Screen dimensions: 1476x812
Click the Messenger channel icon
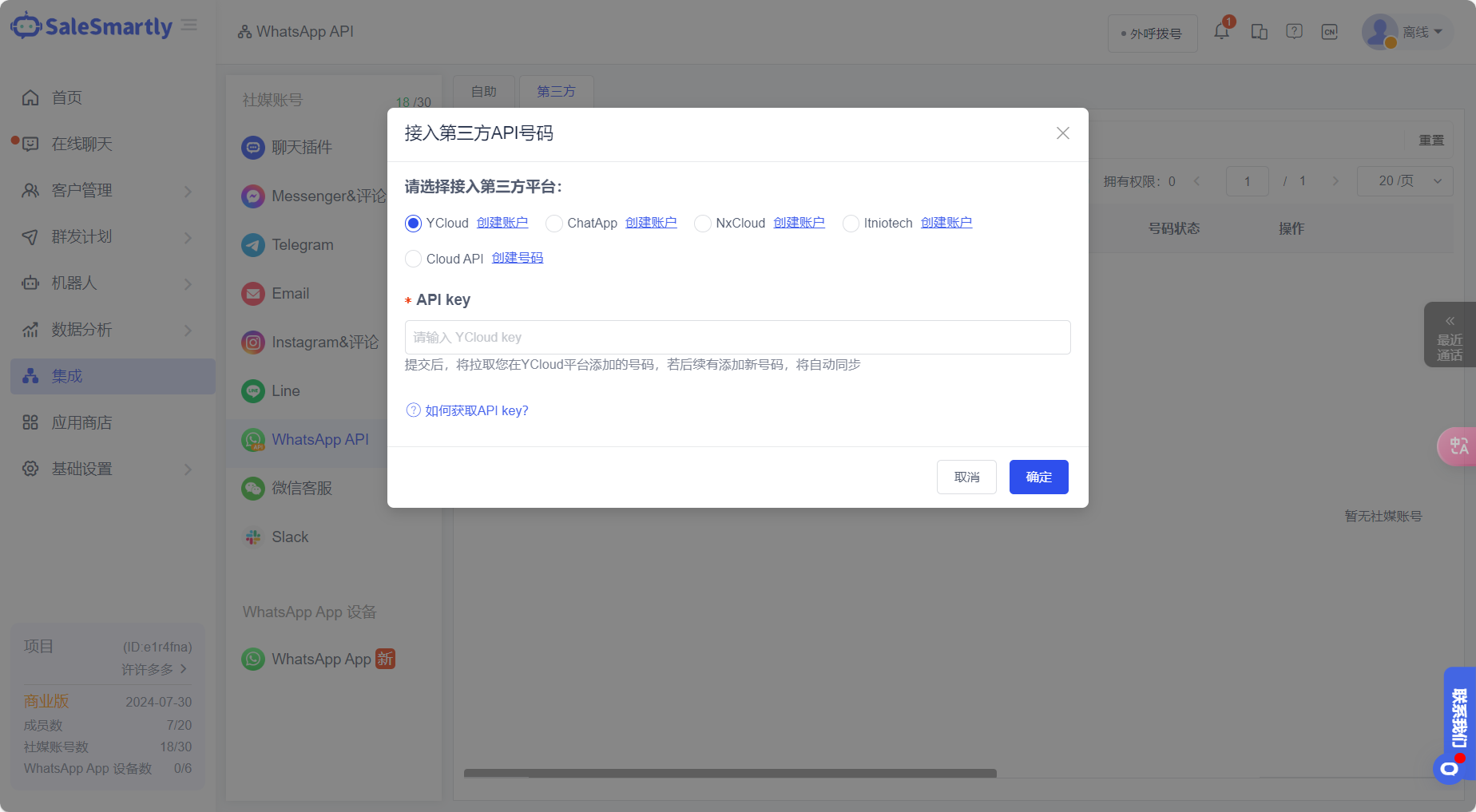pos(253,196)
